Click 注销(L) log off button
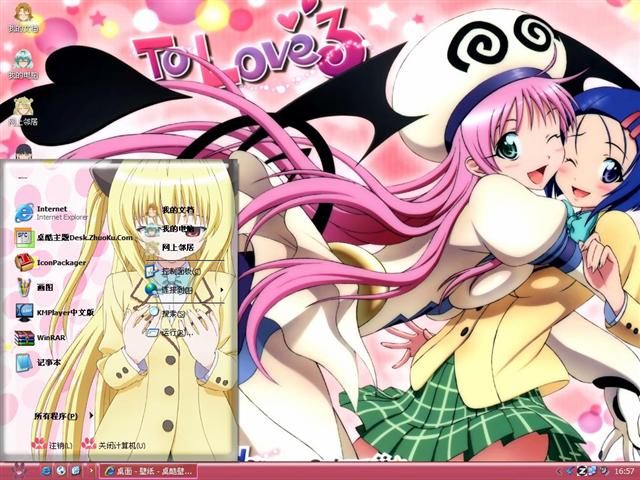 pos(53,445)
